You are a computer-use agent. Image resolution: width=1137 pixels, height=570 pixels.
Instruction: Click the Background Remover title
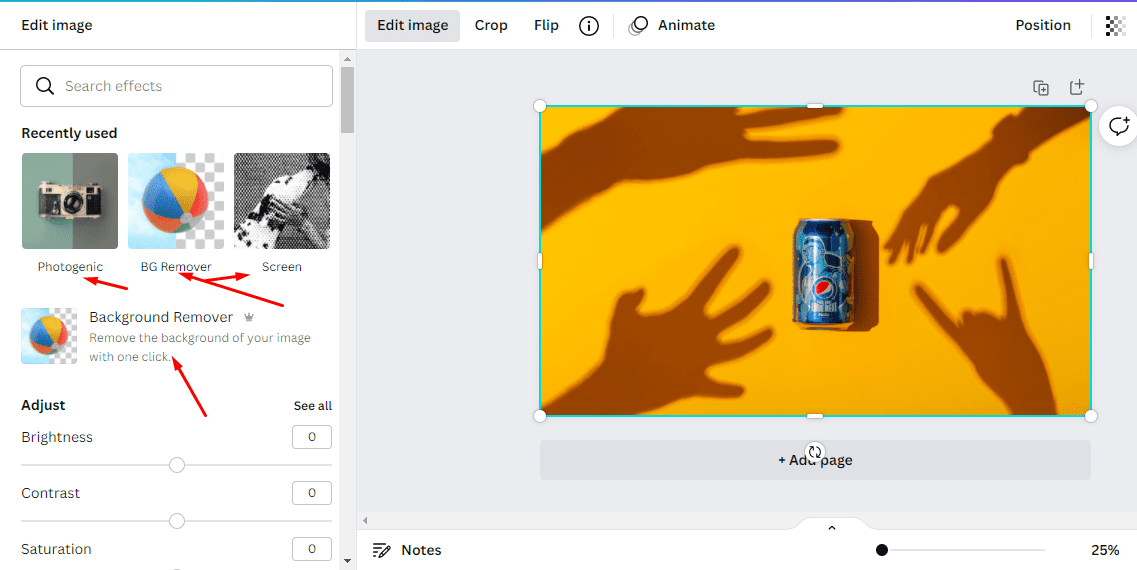point(161,317)
